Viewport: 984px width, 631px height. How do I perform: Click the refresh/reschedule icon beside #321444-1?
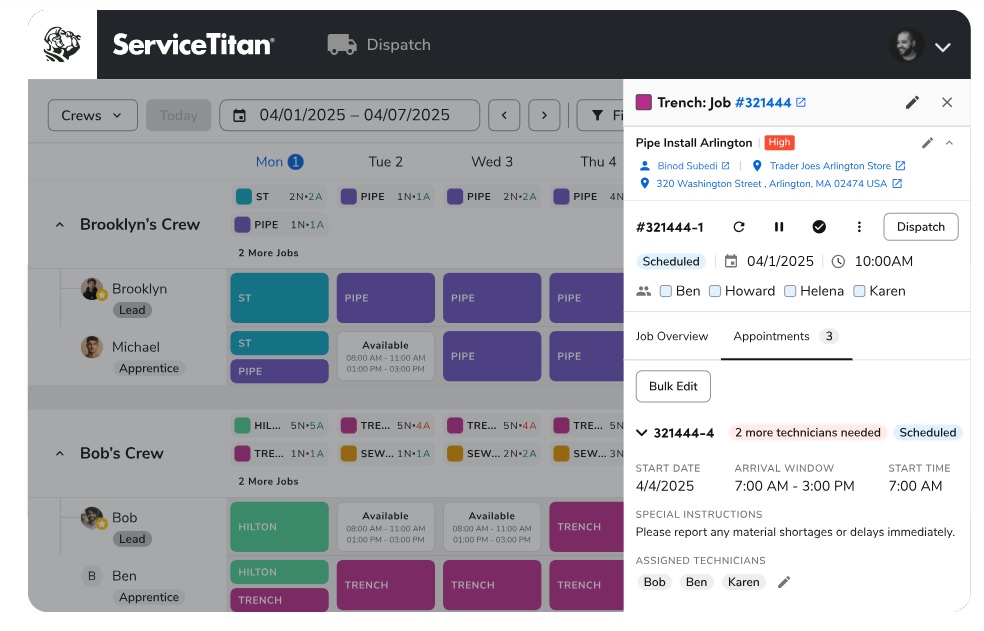click(739, 227)
